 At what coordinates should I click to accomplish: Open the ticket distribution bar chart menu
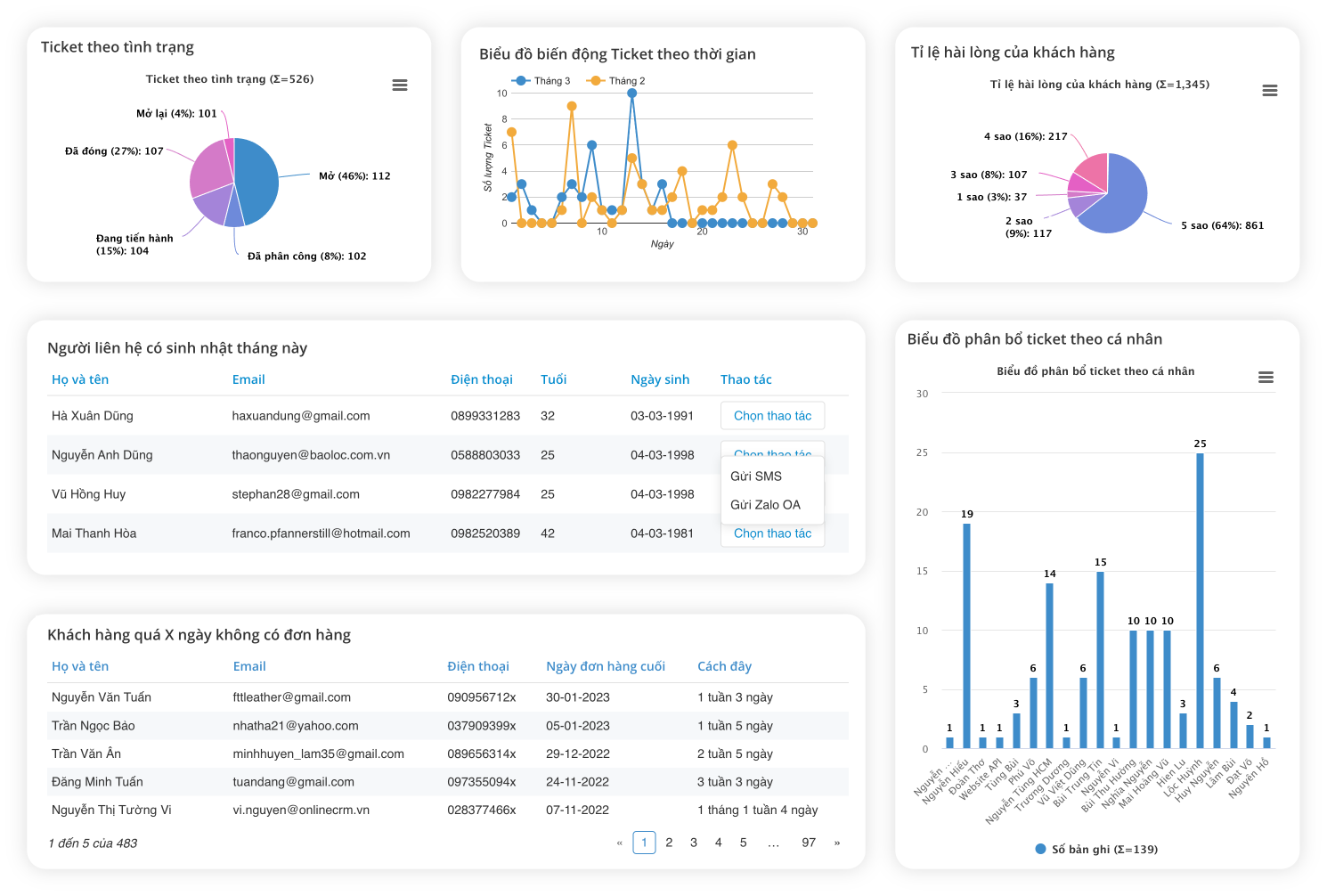[x=1266, y=378]
